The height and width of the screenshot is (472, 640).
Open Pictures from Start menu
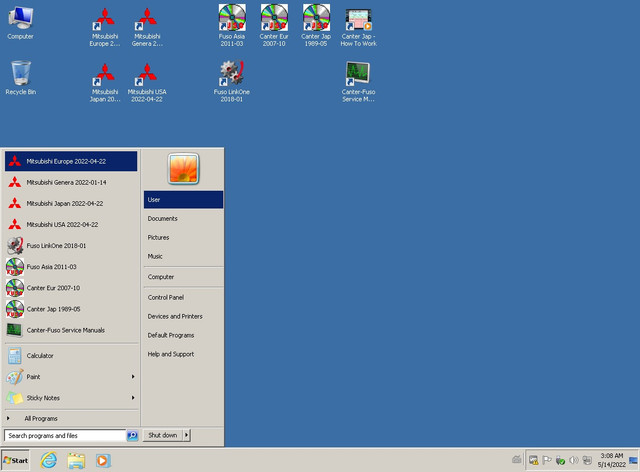pos(183,237)
